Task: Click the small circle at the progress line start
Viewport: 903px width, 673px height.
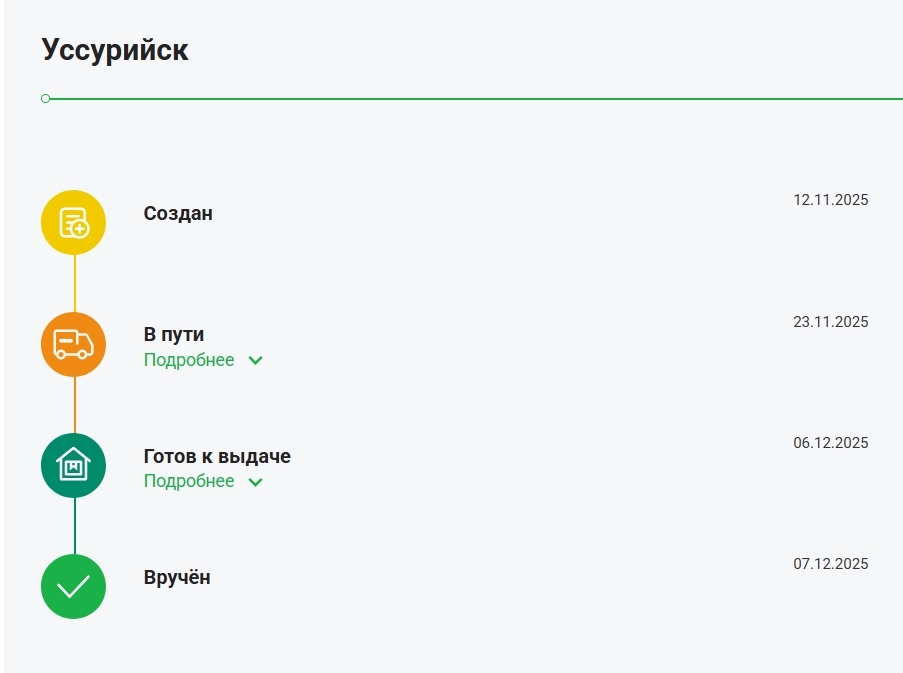Action: 45,99
